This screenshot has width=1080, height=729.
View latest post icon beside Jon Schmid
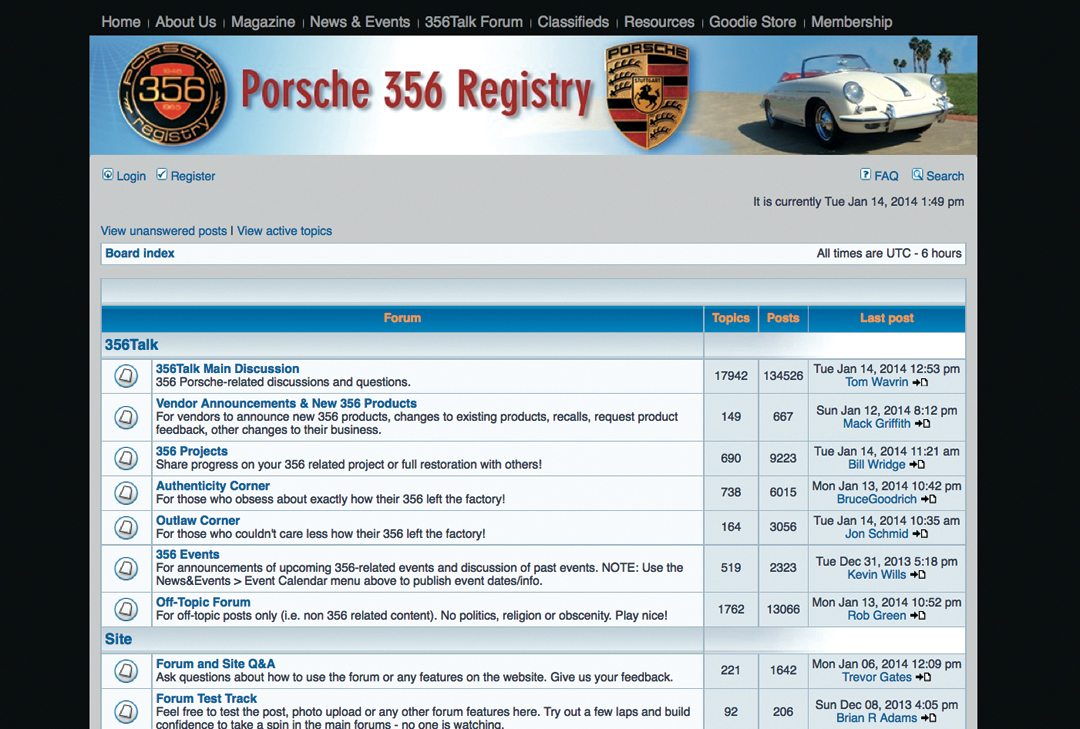920,534
